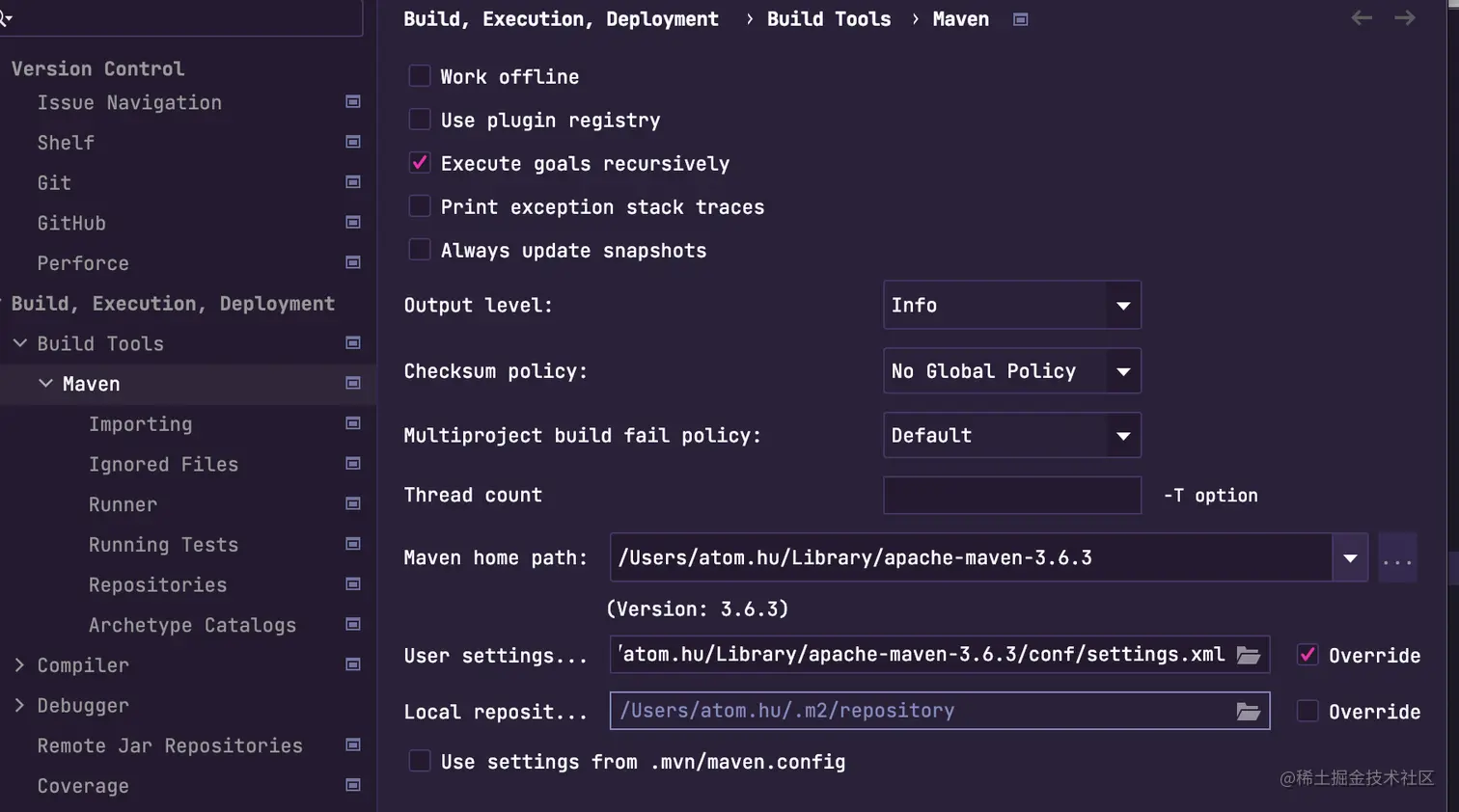Click project-level icon beside Git
Viewport: 1459px width, 812px height.
353,182
